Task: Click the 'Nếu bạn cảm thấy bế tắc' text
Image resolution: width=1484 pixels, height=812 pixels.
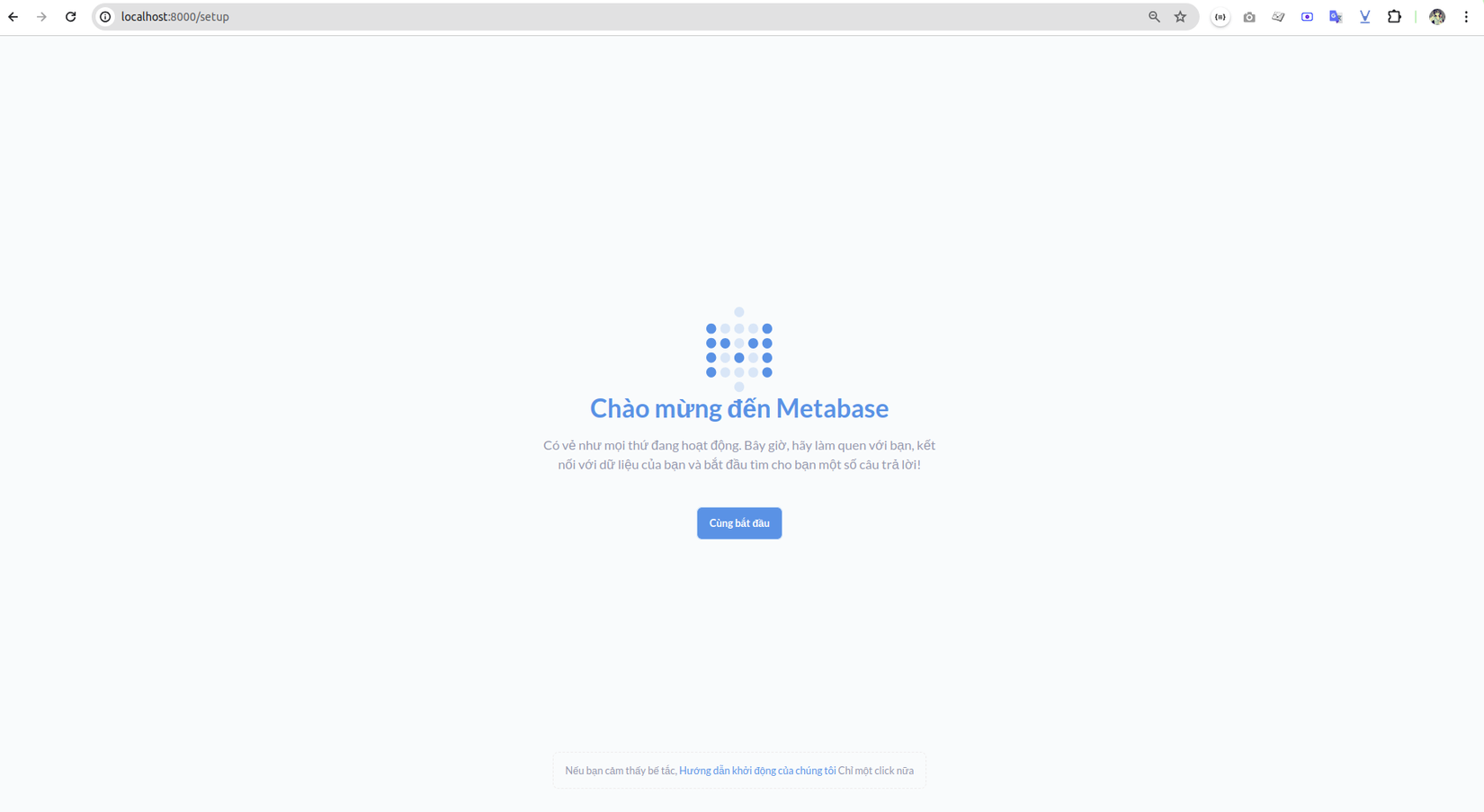Action: (621, 771)
